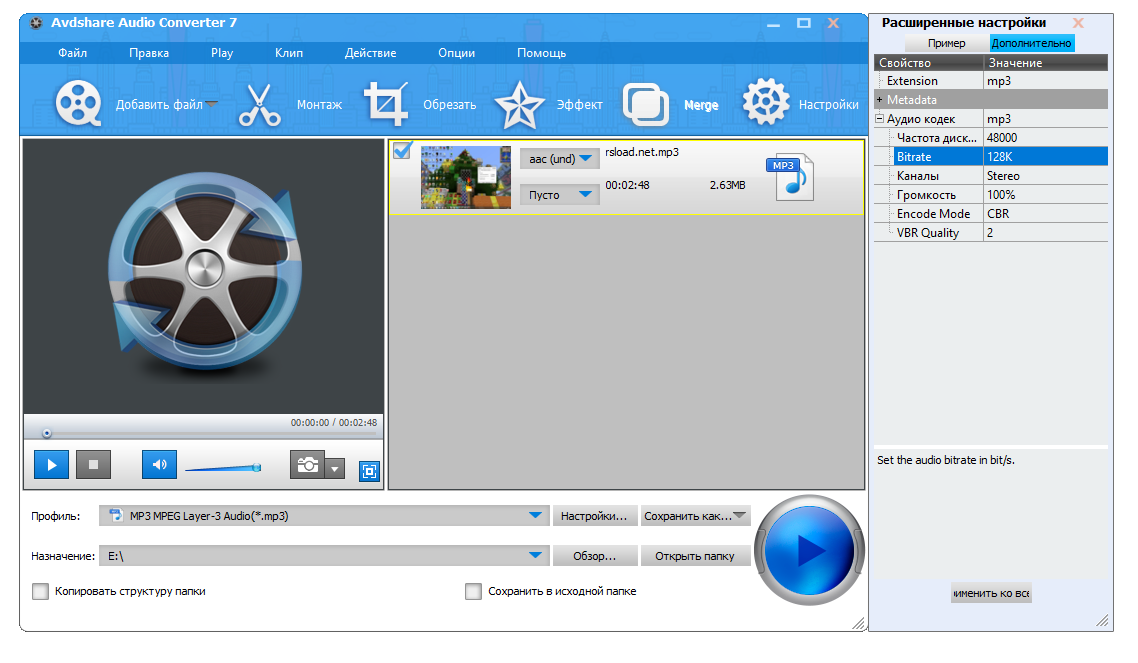
Task: Open the Пусто subtitle dropdown
Action: (560, 194)
